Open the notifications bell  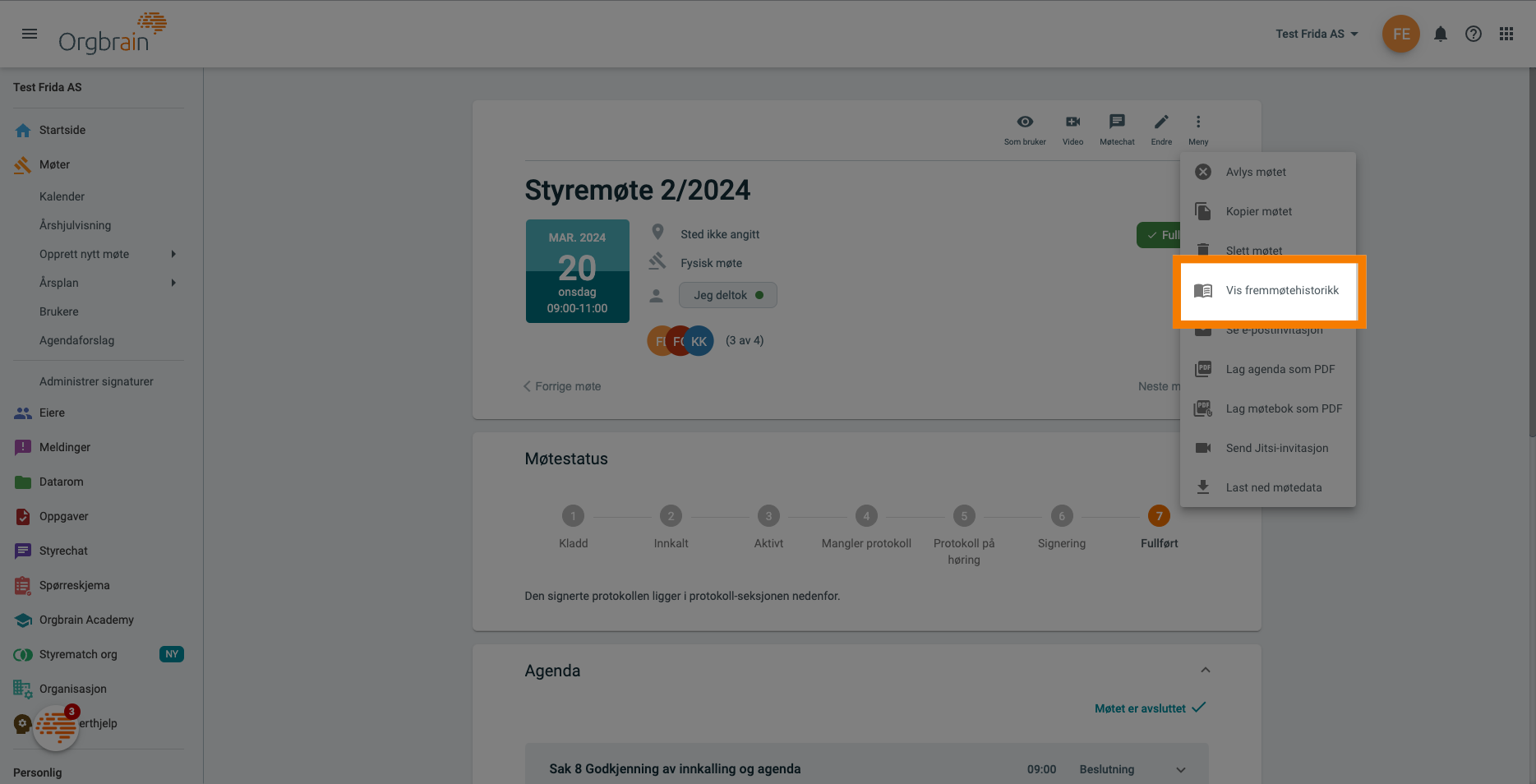pyautogui.click(x=1441, y=34)
